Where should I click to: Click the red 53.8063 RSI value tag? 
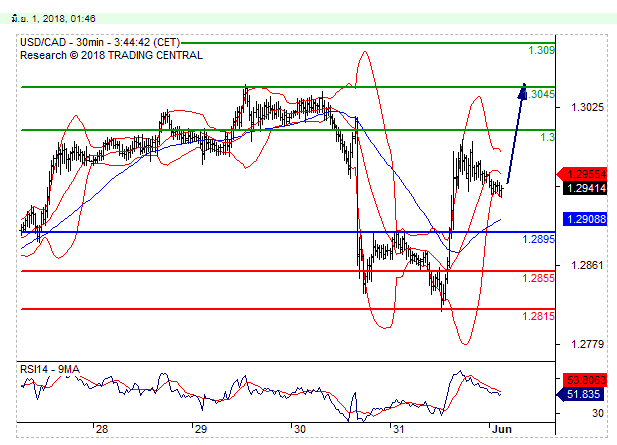coord(585,380)
